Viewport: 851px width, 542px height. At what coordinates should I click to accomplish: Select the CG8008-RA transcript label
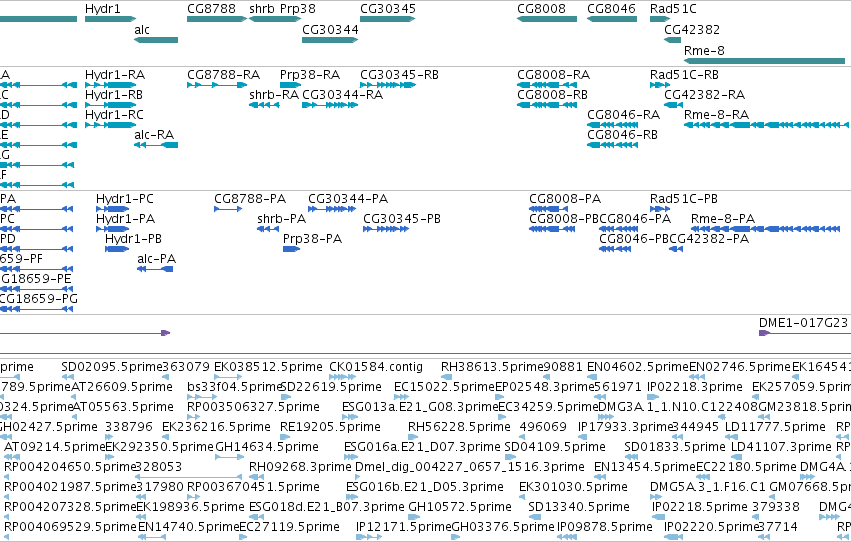pyautogui.click(x=554, y=74)
